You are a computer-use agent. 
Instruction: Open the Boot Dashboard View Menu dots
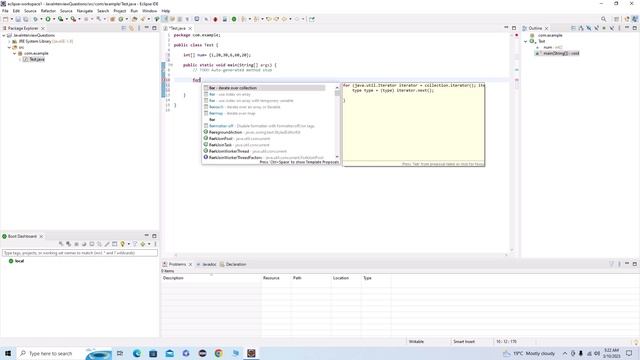click(155, 244)
